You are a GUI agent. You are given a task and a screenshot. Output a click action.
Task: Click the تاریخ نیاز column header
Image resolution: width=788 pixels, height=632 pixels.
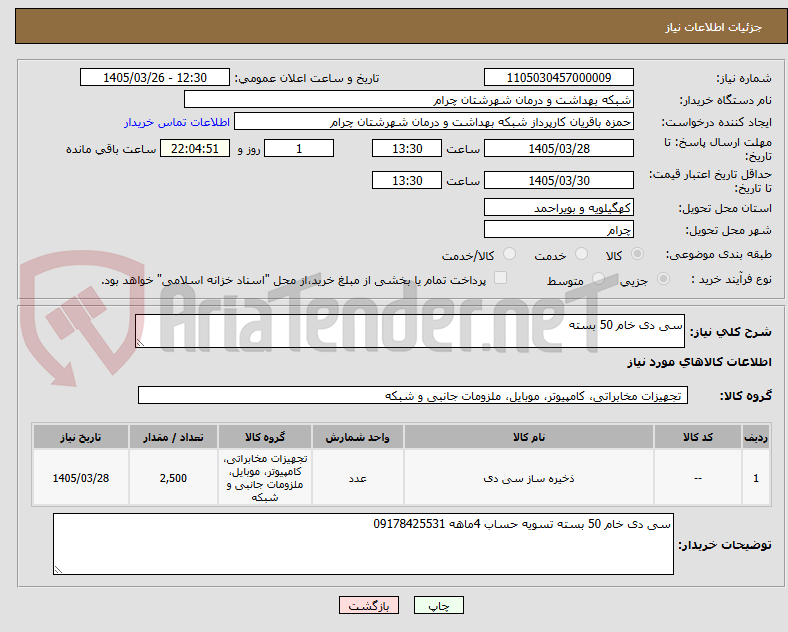(x=81, y=437)
